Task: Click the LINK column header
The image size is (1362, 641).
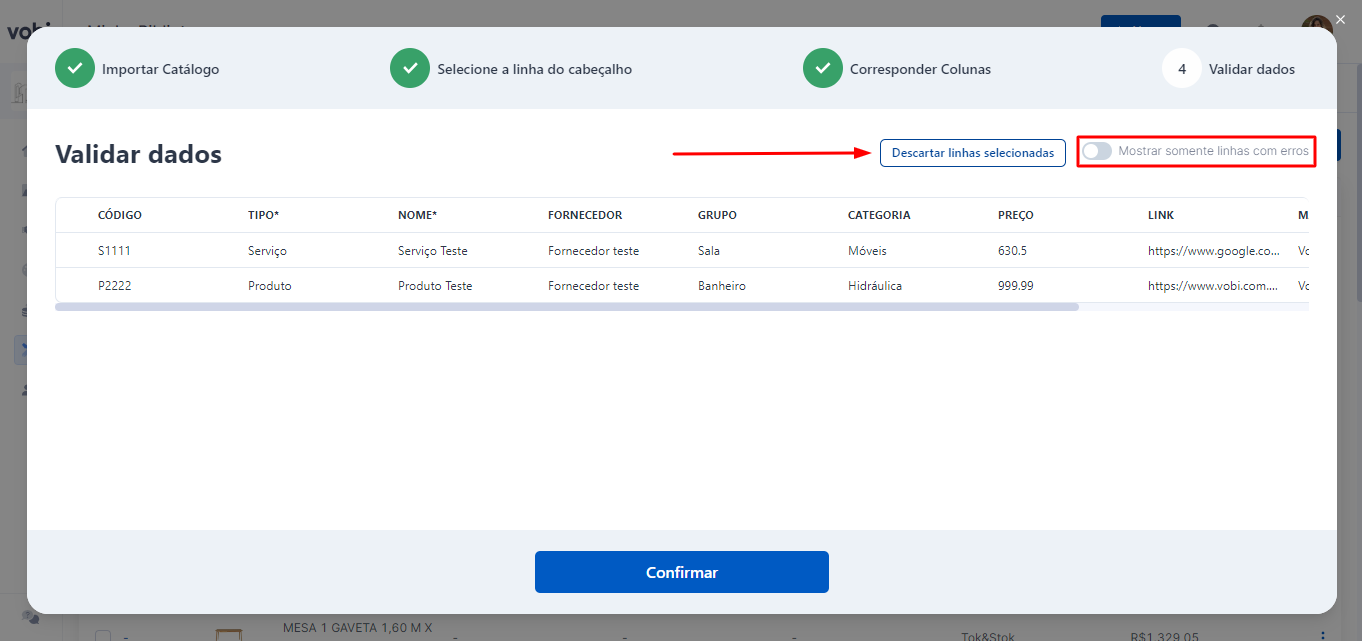Action: click(1161, 215)
